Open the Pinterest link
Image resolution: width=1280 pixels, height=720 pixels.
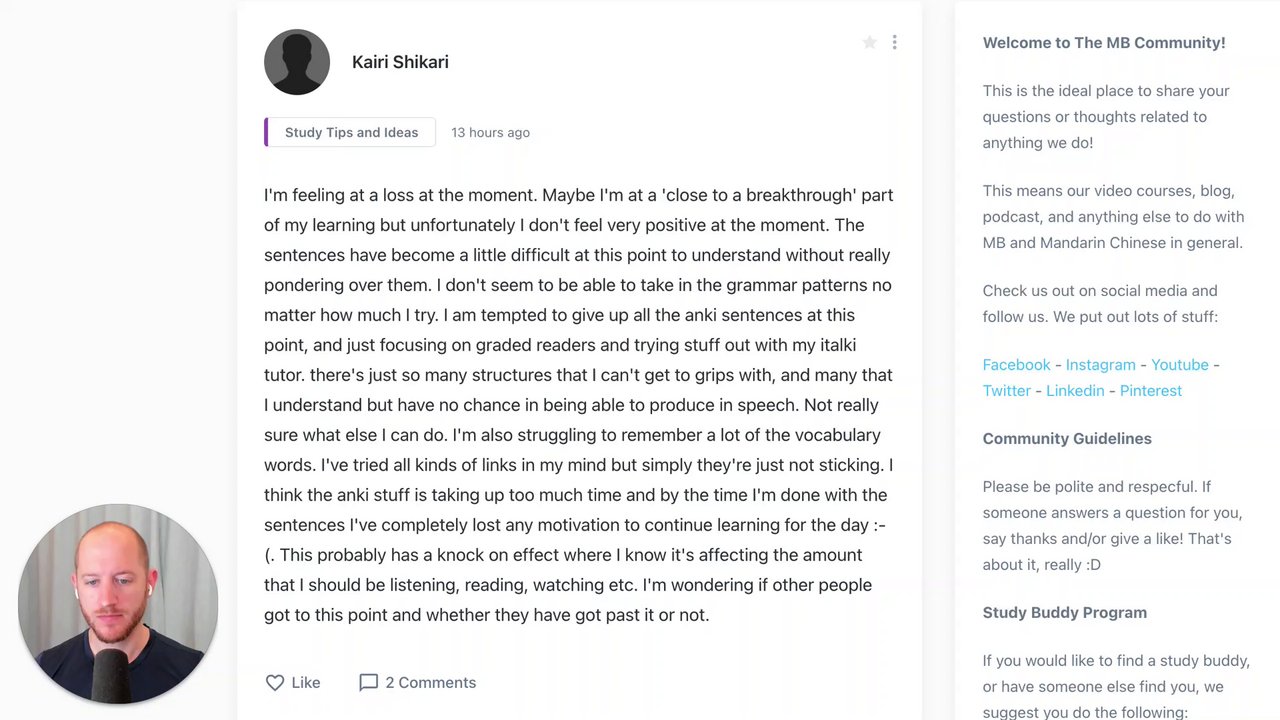1150,391
